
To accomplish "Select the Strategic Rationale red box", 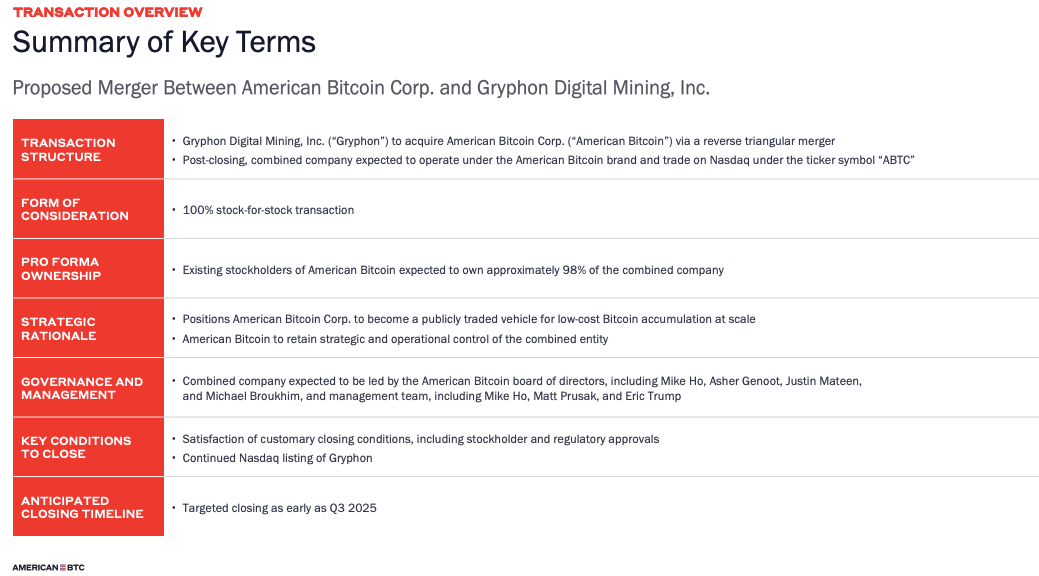I will tap(88, 328).
